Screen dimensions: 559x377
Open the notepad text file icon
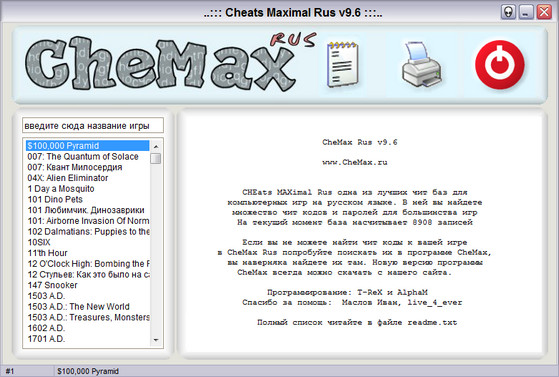343,64
